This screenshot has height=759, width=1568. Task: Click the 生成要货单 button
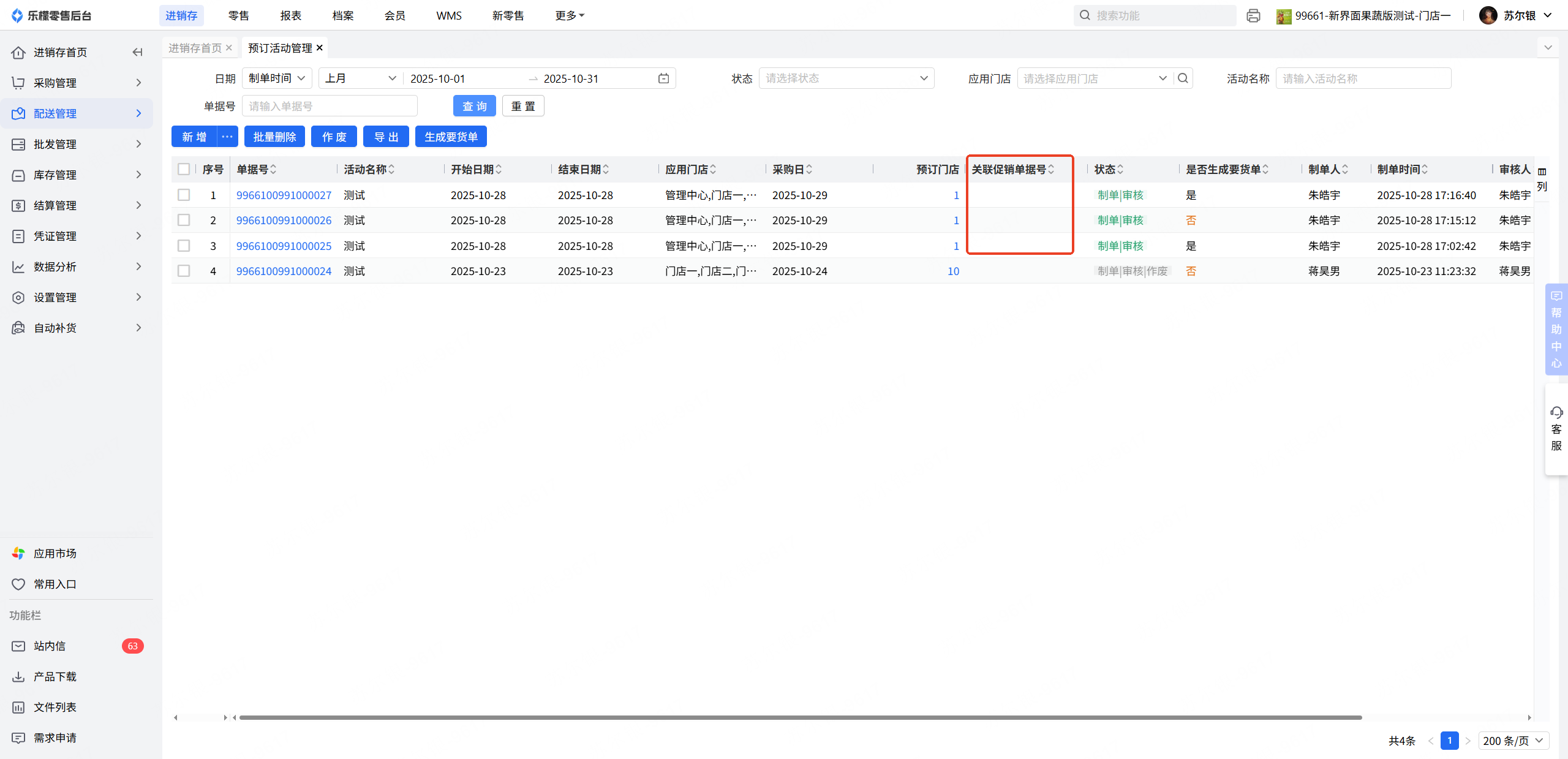pyautogui.click(x=451, y=137)
